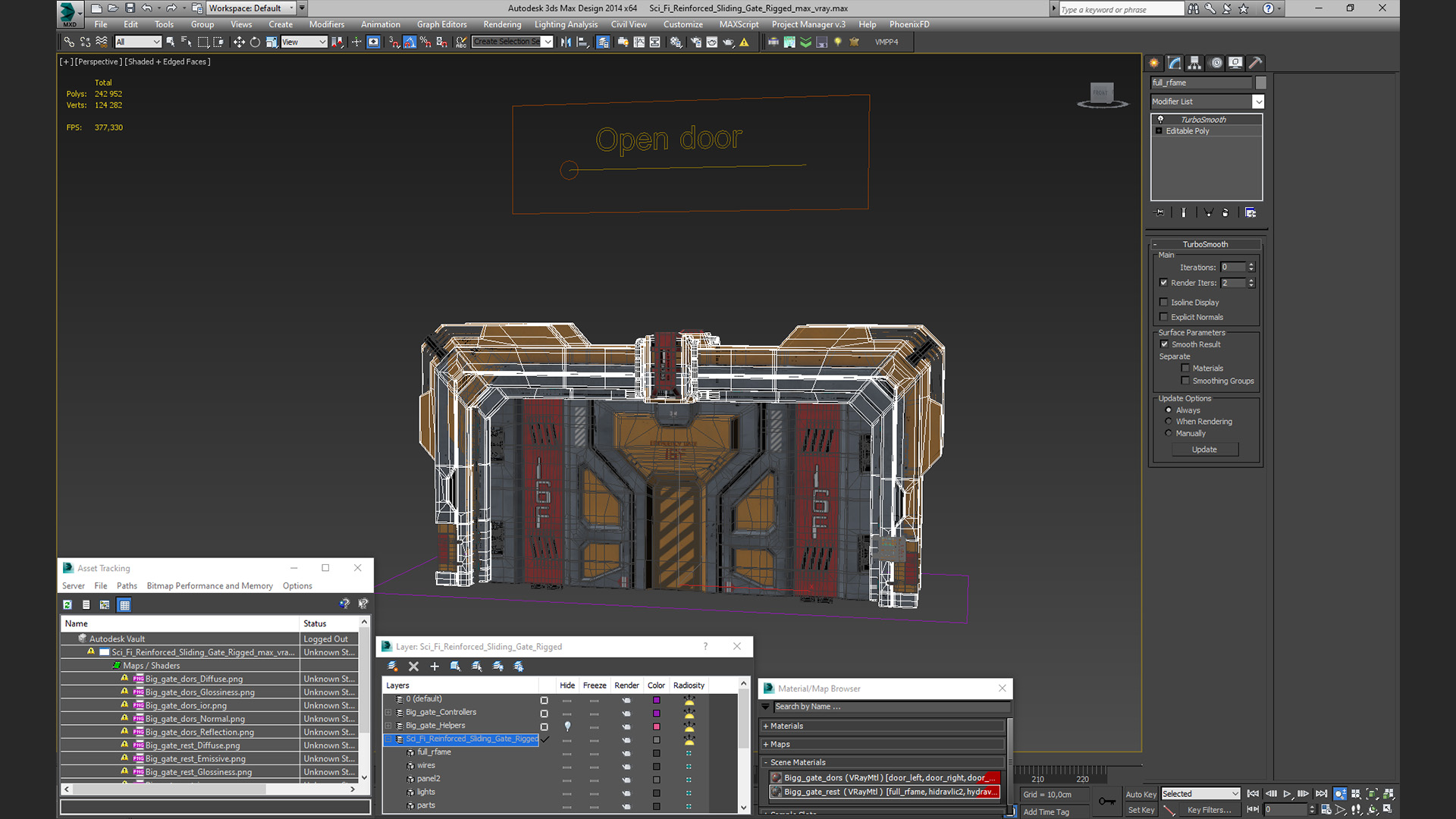This screenshot has width=1456, height=819.
Task: Add selected objects plus icon in Layer dialog
Action: [435, 667]
